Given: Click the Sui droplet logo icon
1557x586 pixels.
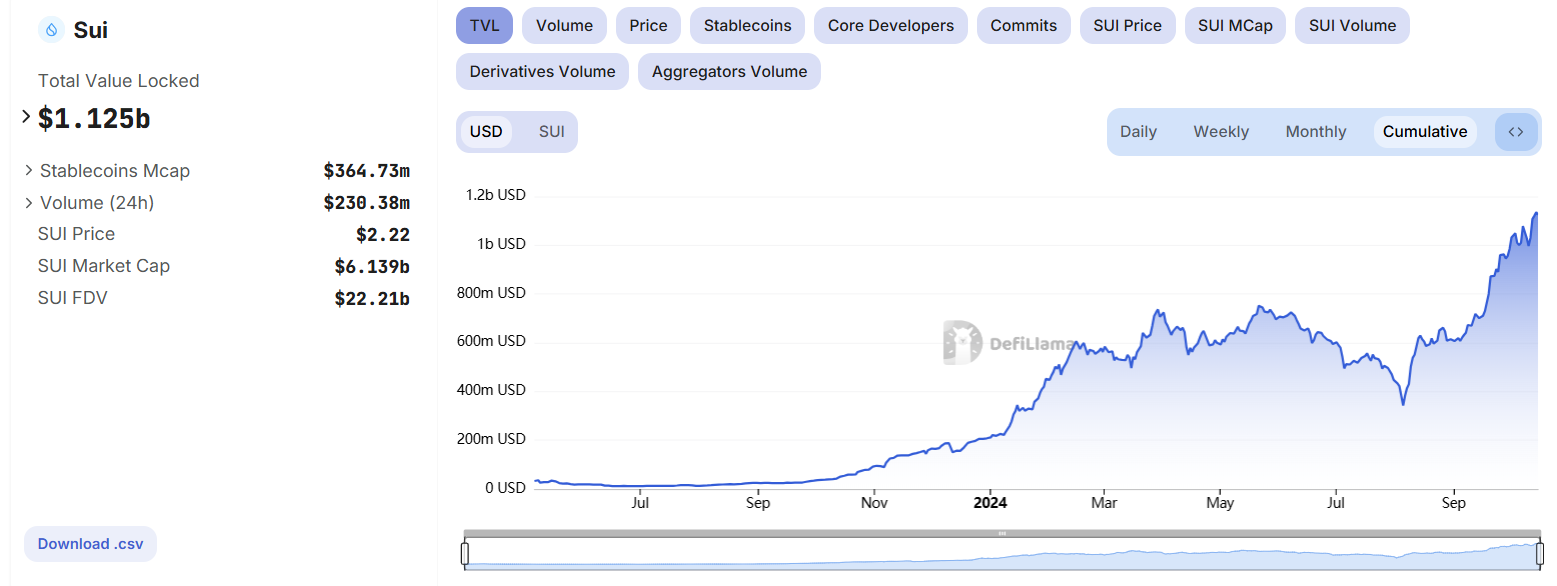Looking at the screenshot, I should [x=51, y=30].
